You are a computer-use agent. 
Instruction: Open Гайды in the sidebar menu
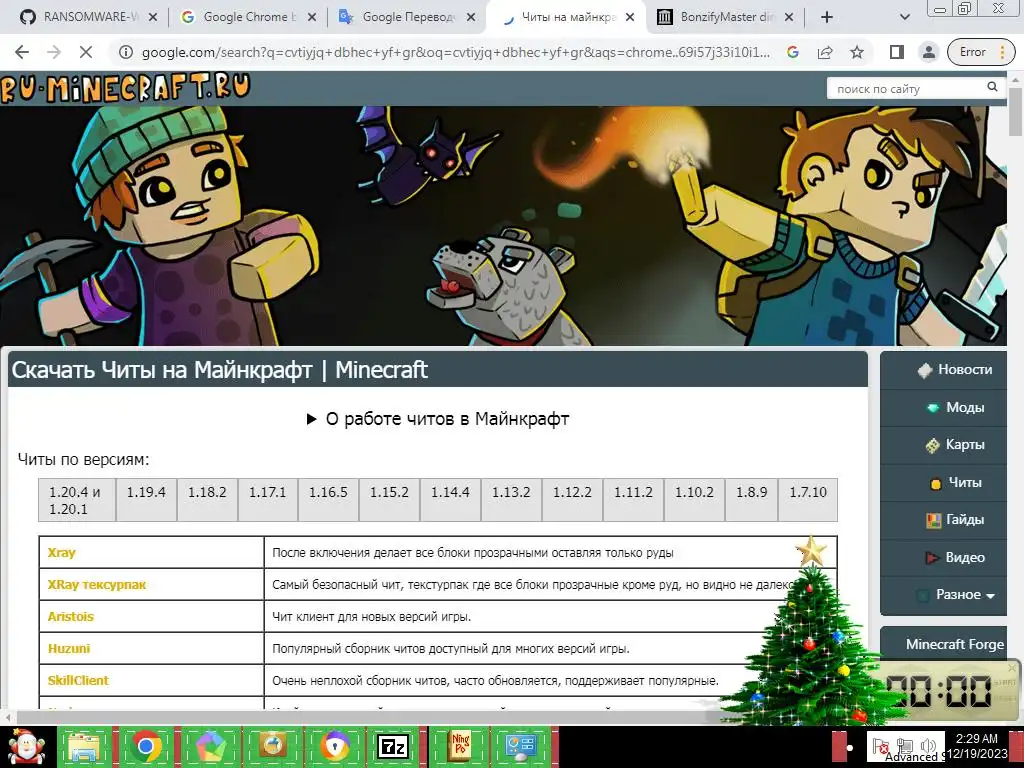944,520
